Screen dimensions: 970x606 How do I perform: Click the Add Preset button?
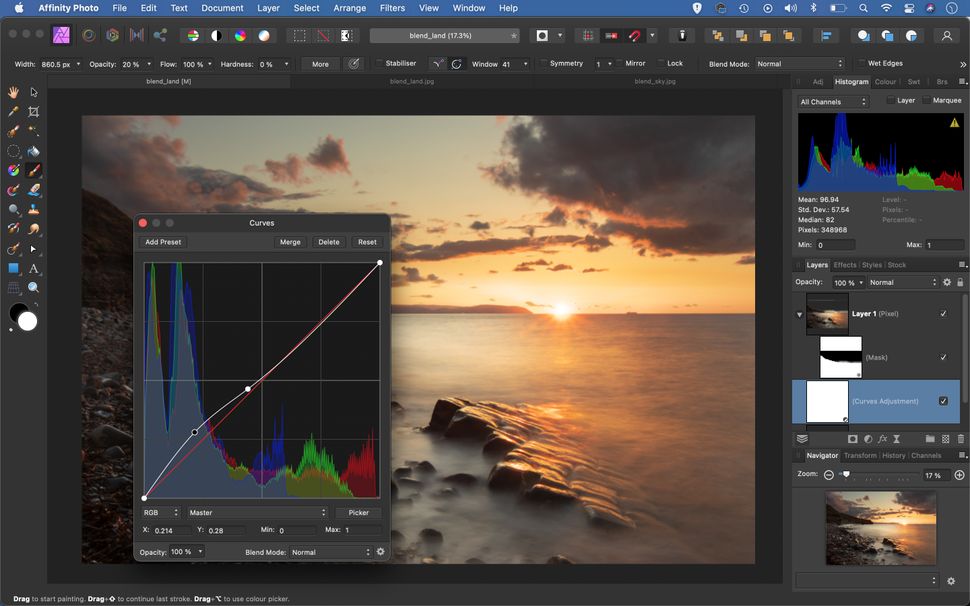(x=162, y=241)
